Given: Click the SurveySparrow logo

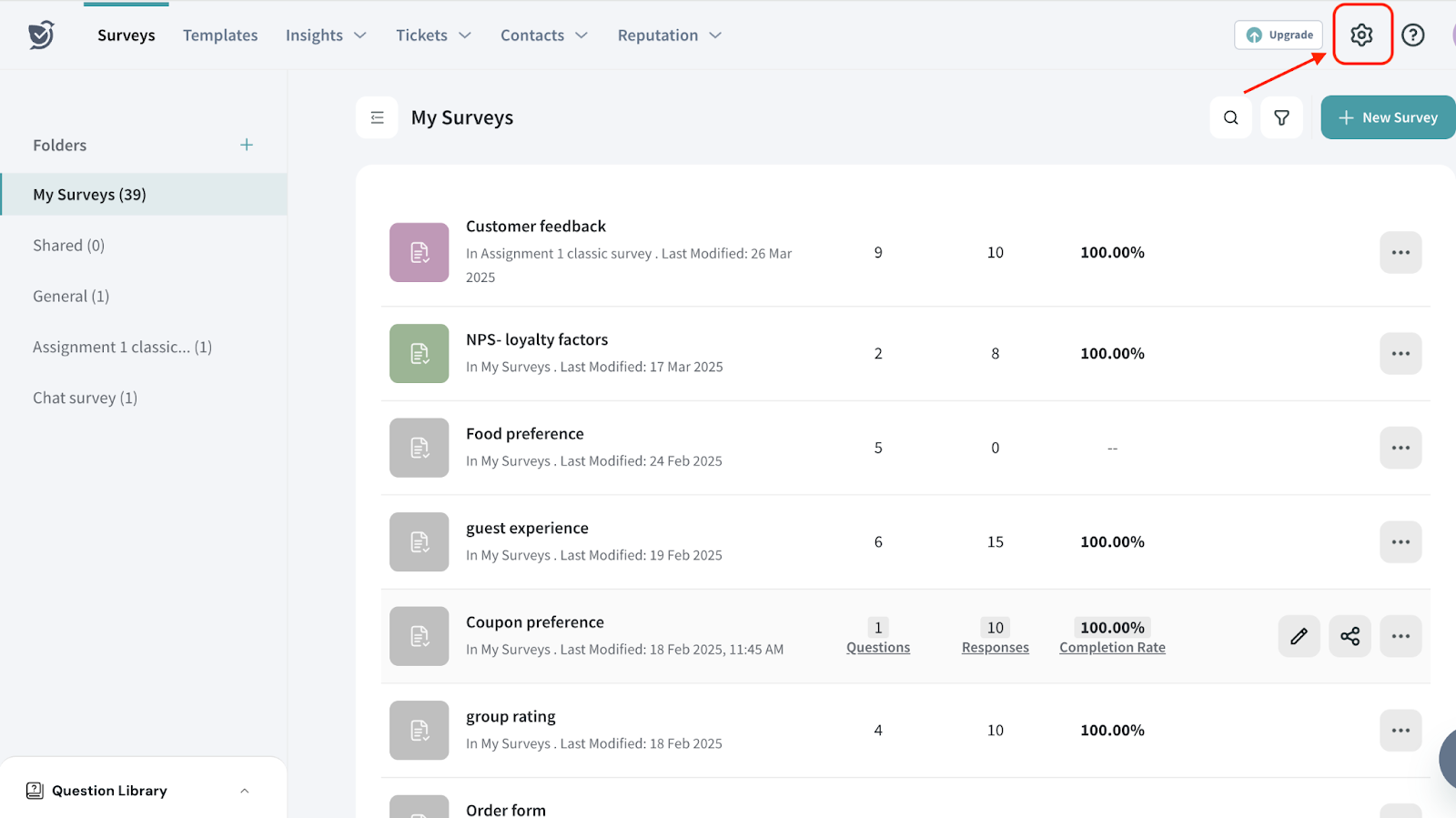Looking at the screenshot, I should [x=41, y=35].
